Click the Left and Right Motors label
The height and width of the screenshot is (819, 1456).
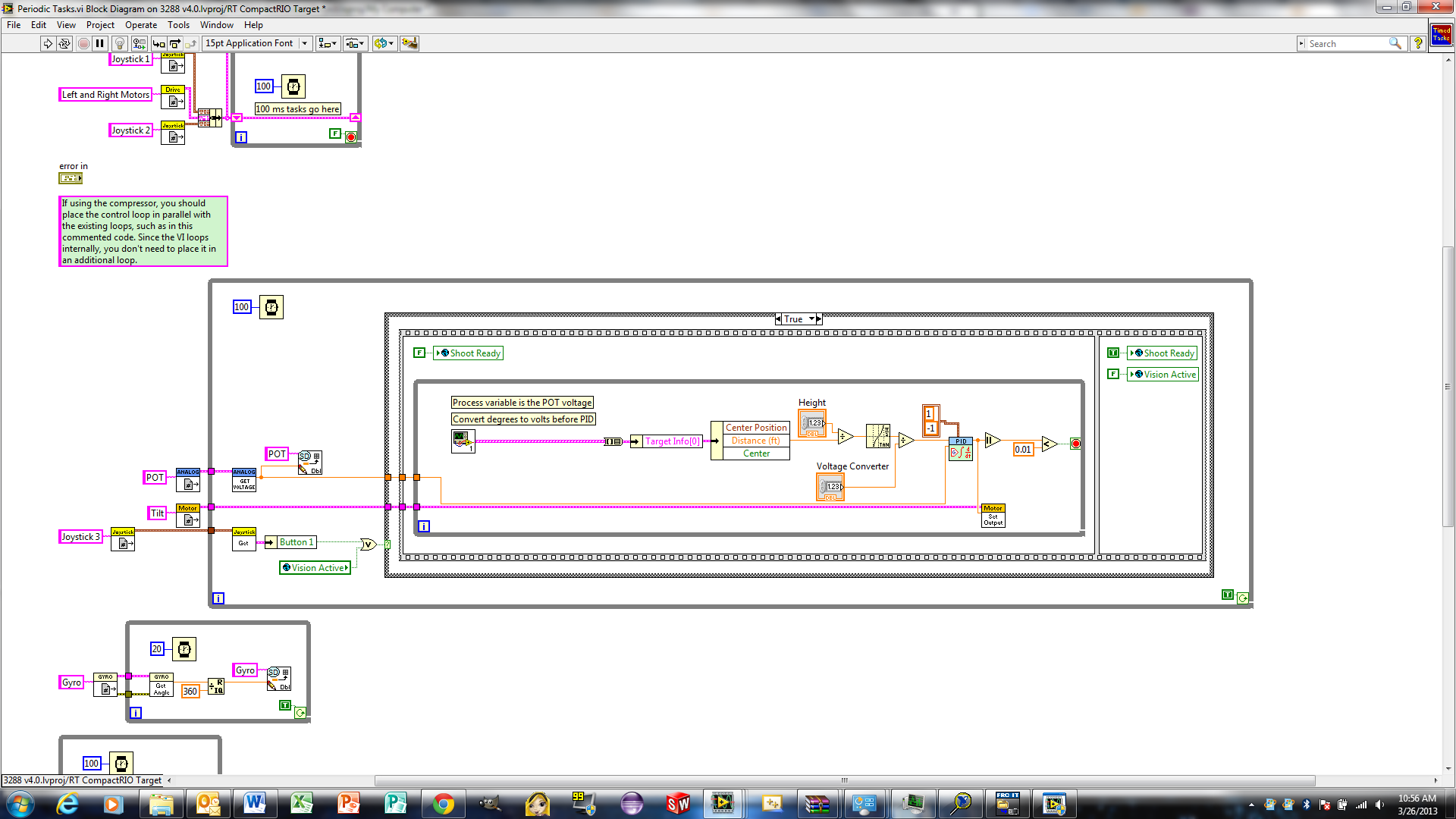point(105,95)
